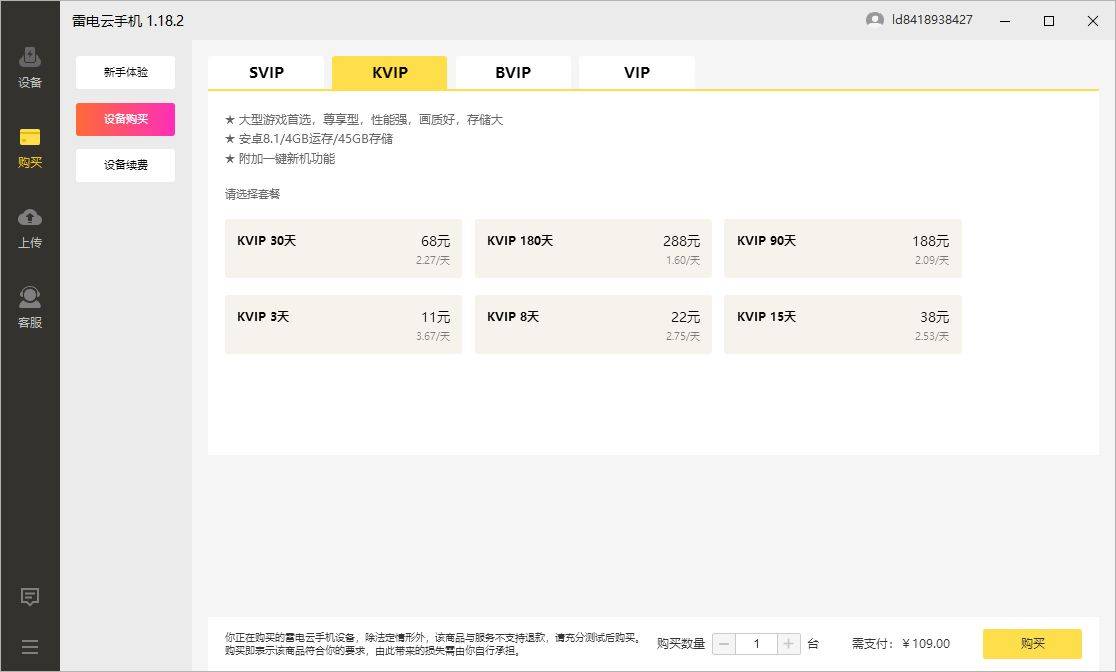The width and height of the screenshot is (1116, 672).
Task: Choose the KVIP 15天 package for 38元
Action: pyautogui.click(x=843, y=325)
